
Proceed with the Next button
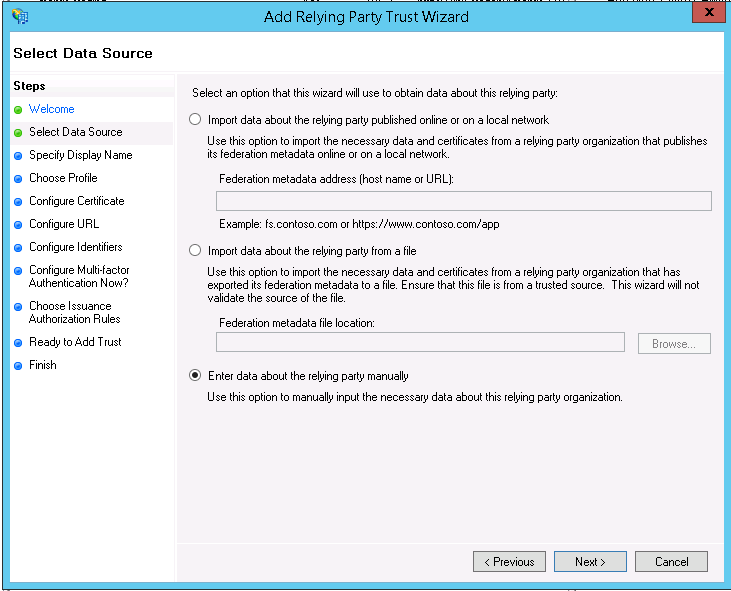coord(590,562)
